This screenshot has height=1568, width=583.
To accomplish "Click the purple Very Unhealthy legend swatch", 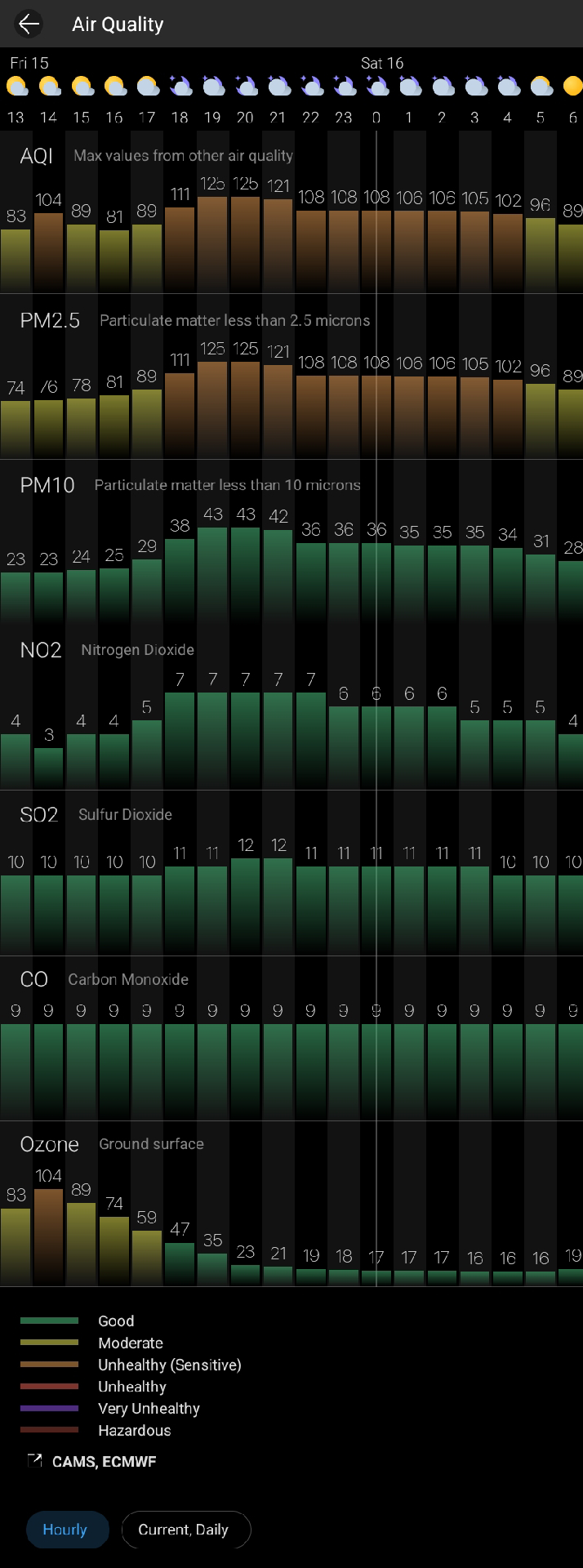I will point(49,1408).
